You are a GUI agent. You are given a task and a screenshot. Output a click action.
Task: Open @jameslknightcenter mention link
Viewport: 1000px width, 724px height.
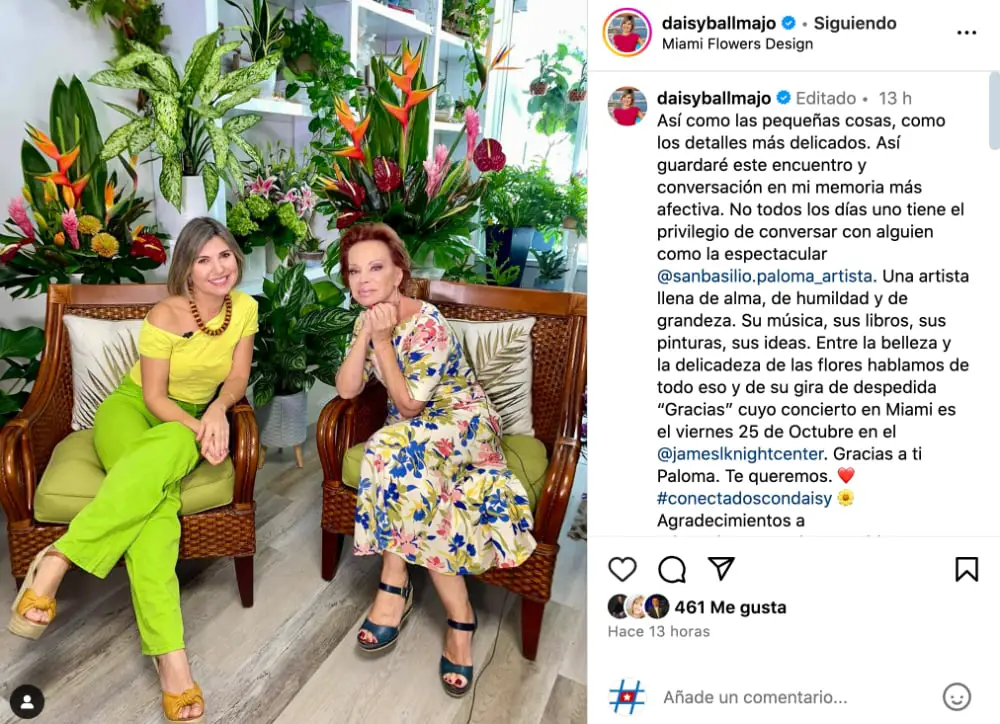coord(742,454)
